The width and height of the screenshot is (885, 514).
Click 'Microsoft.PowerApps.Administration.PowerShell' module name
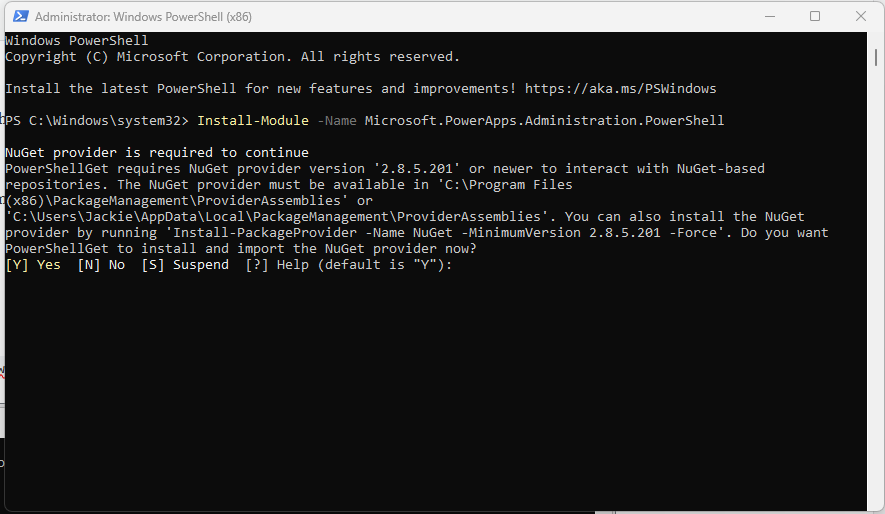[x=544, y=121]
